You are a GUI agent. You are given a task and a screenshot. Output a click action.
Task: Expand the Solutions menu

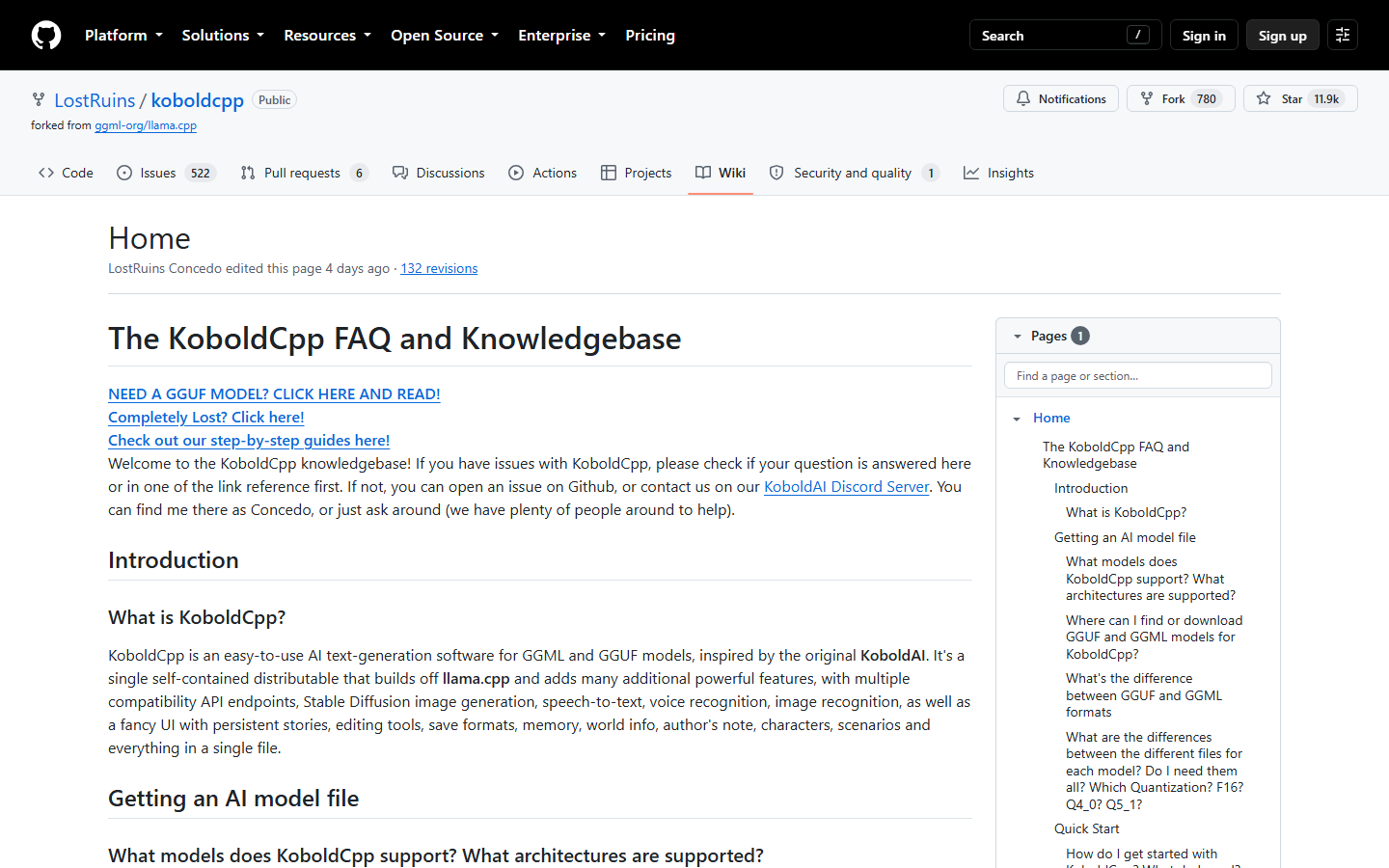[x=223, y=36]
